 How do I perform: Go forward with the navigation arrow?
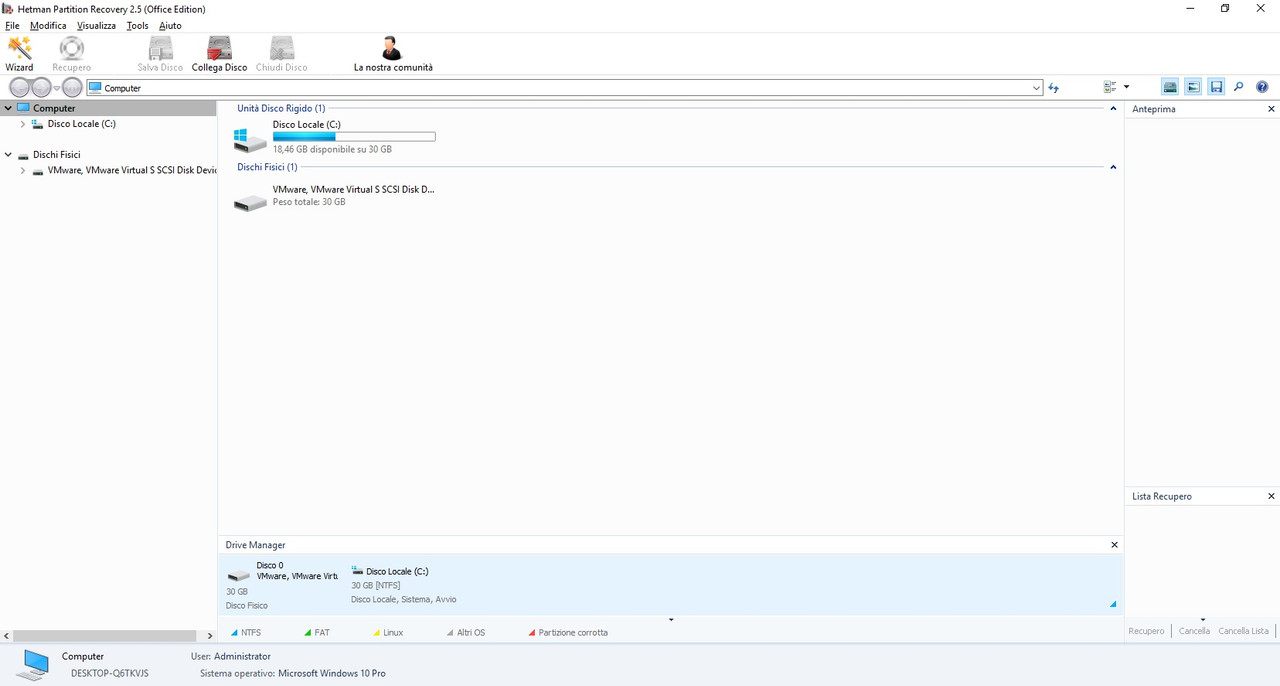point(41,88)
